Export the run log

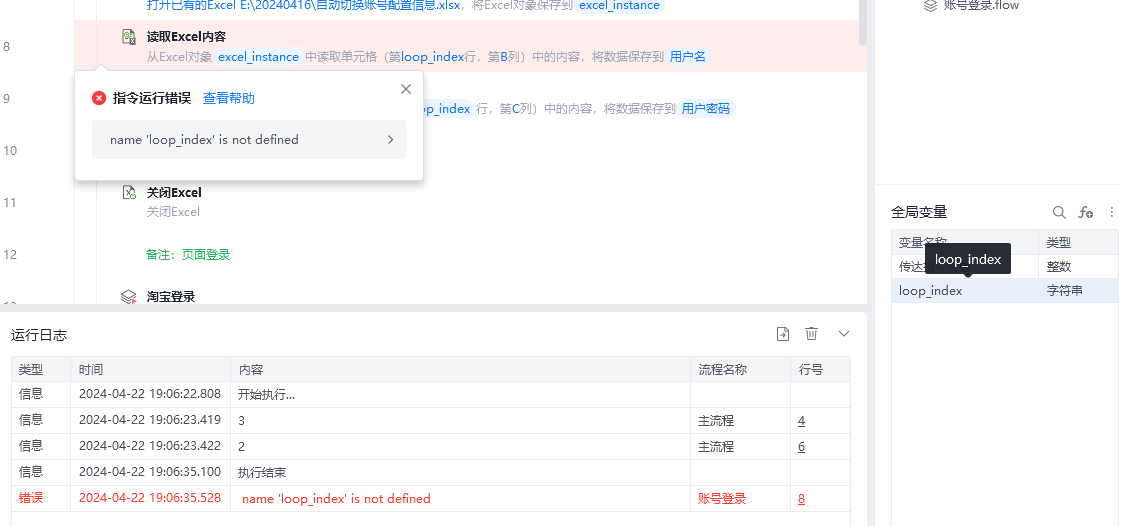pyautogui.click(x=784, y=333)
